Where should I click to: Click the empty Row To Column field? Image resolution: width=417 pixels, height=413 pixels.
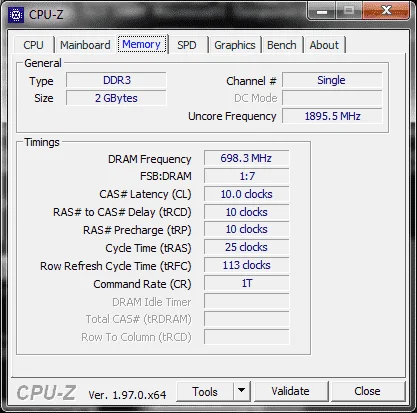pos(246,337)
